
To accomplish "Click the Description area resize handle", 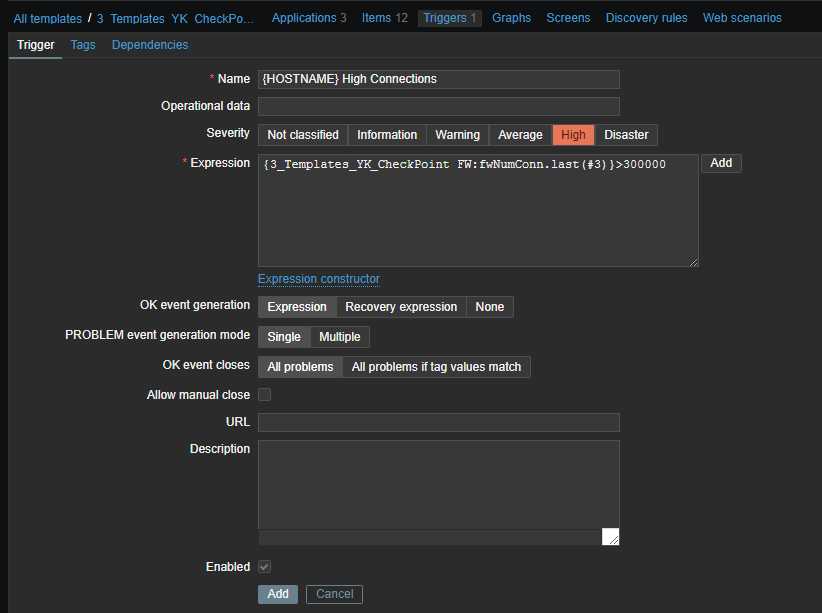I will [611, 536].
